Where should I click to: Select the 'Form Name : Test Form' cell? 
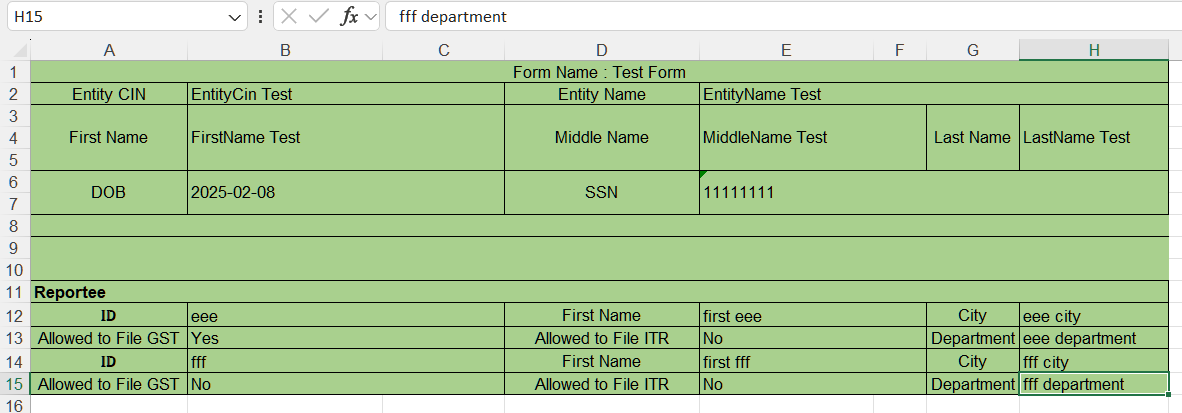pos(599,72)
